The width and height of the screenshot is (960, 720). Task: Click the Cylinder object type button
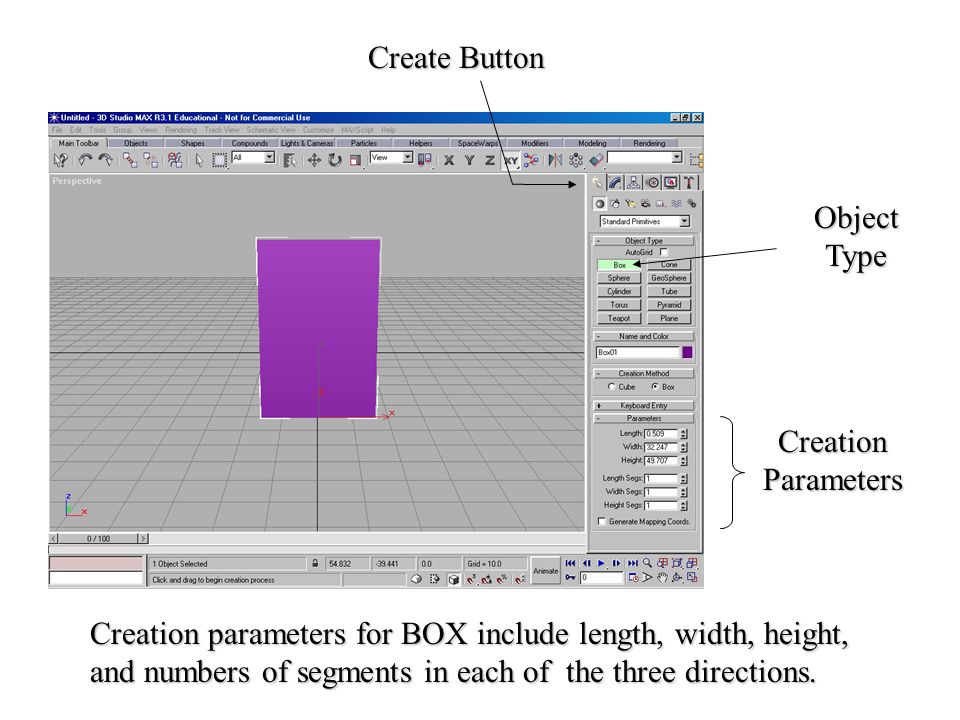[x=618, y=291]
